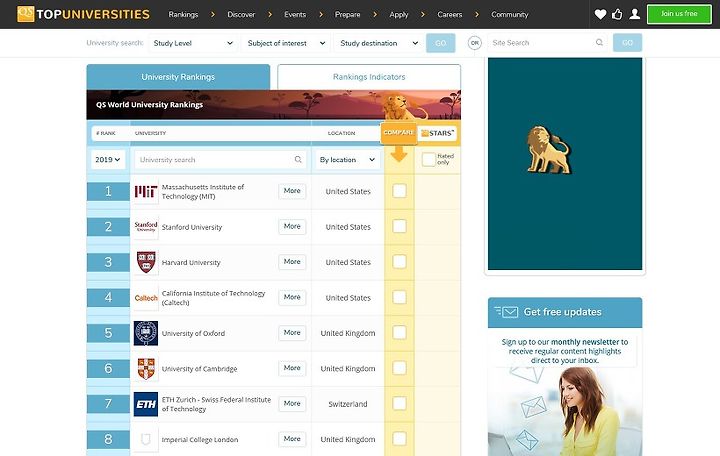Click More button for University of Oxford

(292, 332)
